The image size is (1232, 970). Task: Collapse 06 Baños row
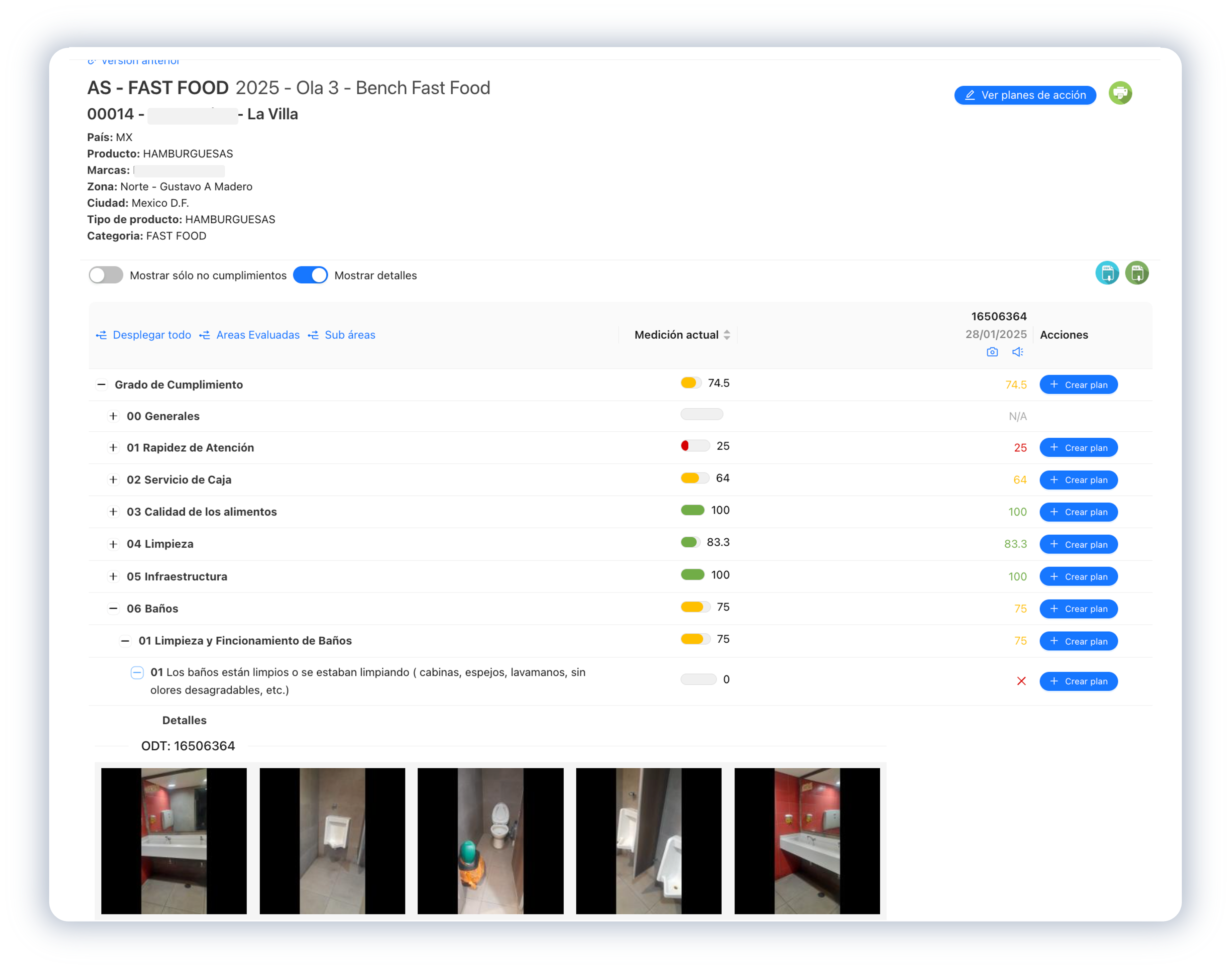click(113, 609)
